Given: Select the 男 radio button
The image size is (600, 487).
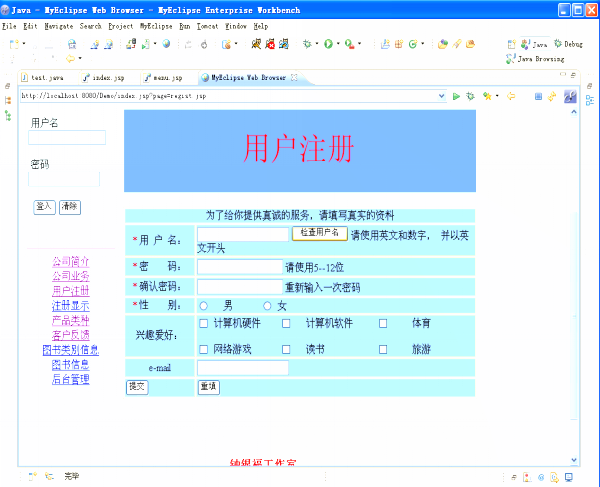Looking at the screenshot, I should [204, 306].
